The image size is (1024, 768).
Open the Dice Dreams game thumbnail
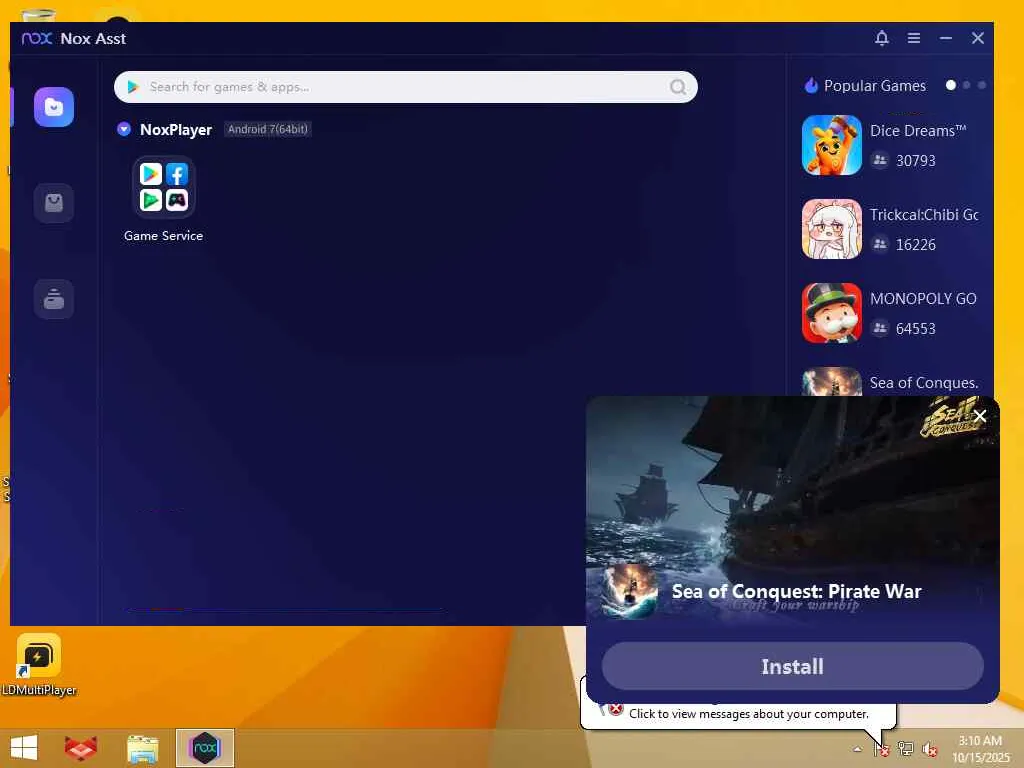[x=831, y=145]
